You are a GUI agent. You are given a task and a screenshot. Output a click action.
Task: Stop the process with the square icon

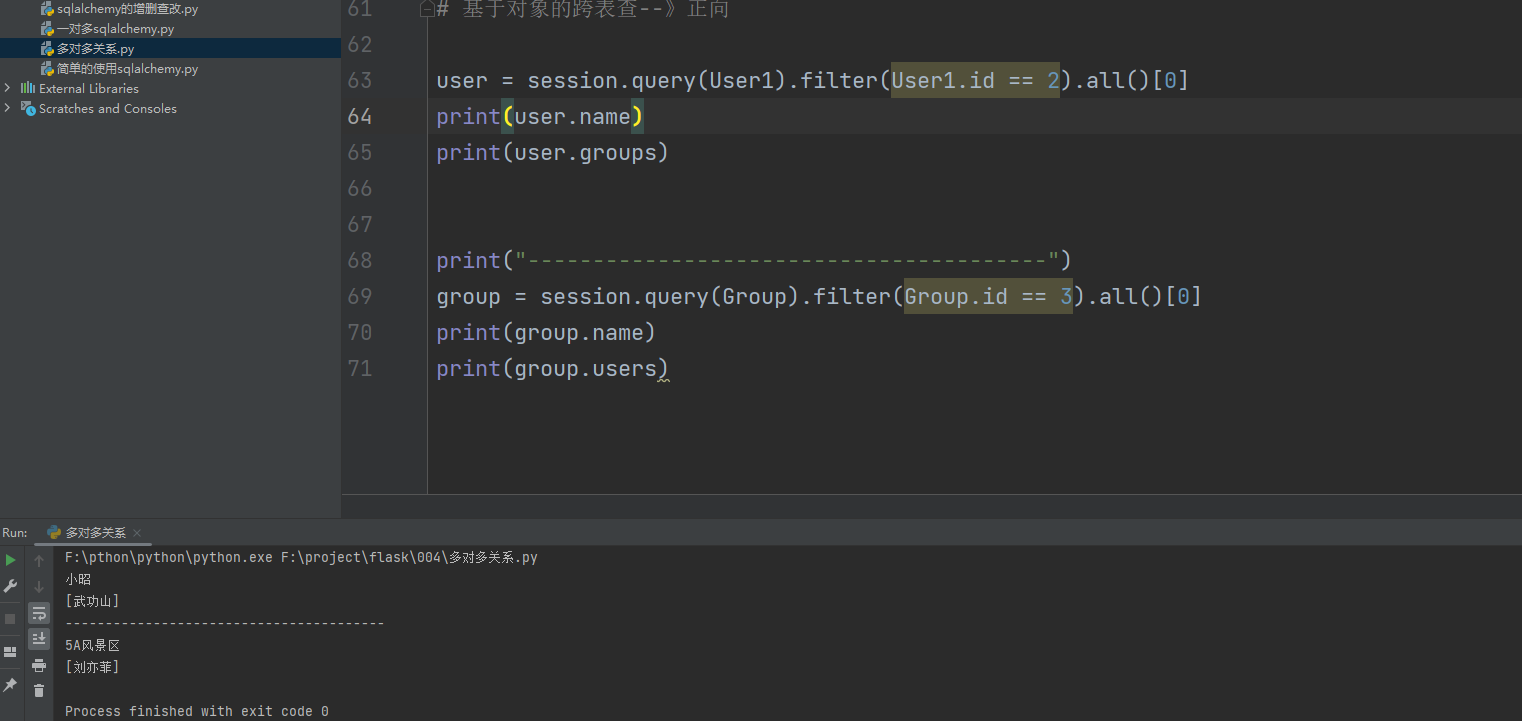click(10, 619)
